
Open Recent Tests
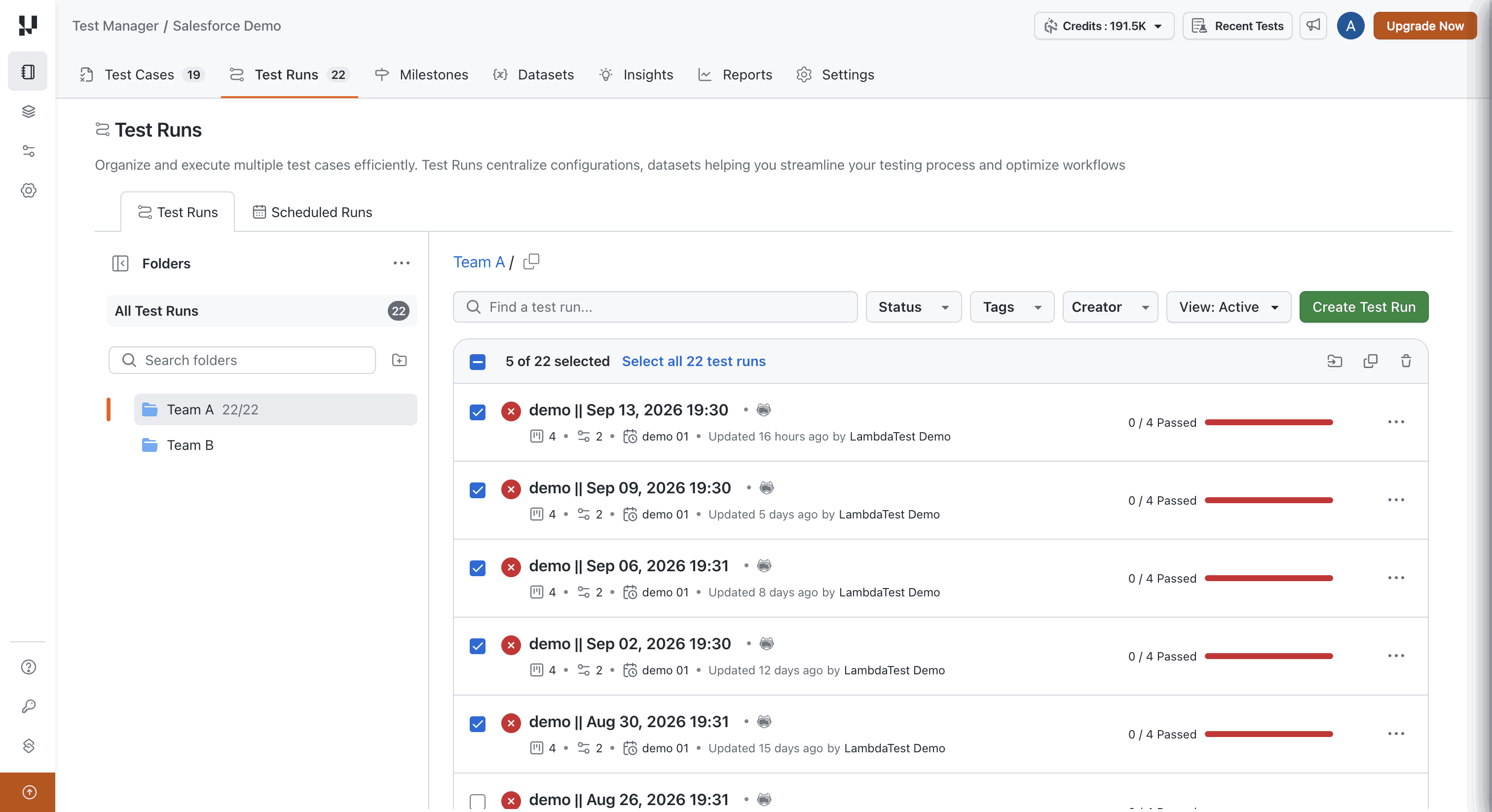pyautogui.click(x=1237, y=26)
